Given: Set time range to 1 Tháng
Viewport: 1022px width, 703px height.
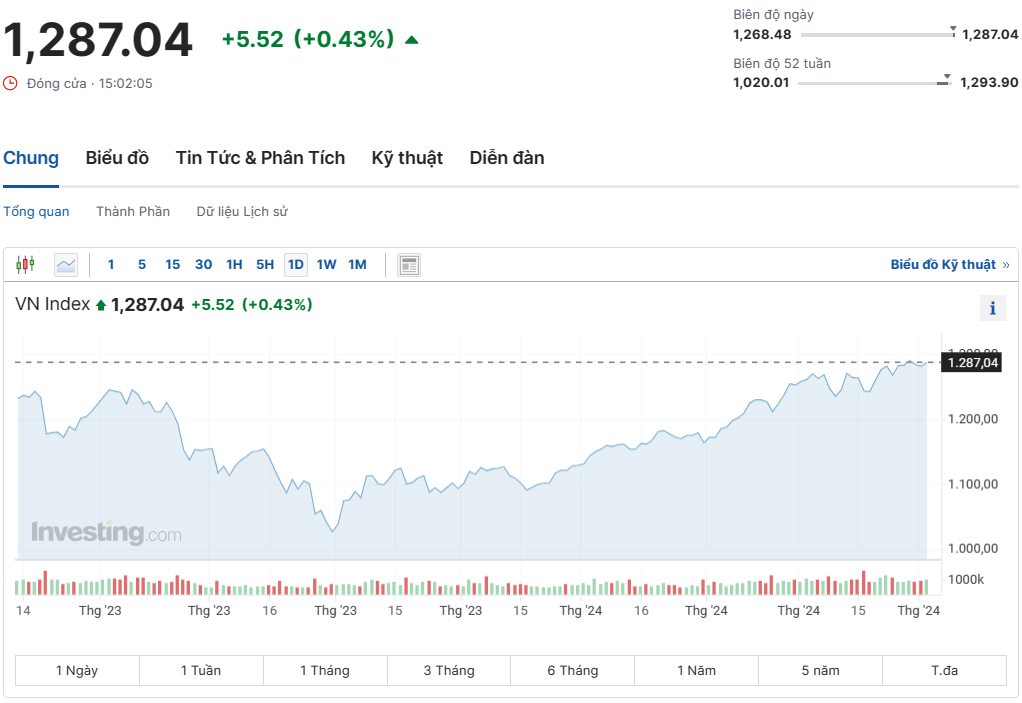Looking at the screenshot, I should pos(325,670).
